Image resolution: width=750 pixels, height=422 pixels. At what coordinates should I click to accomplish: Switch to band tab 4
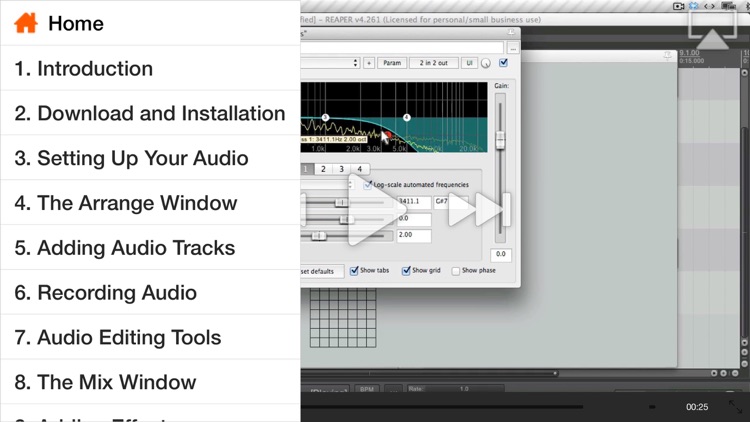click(360, 169)
